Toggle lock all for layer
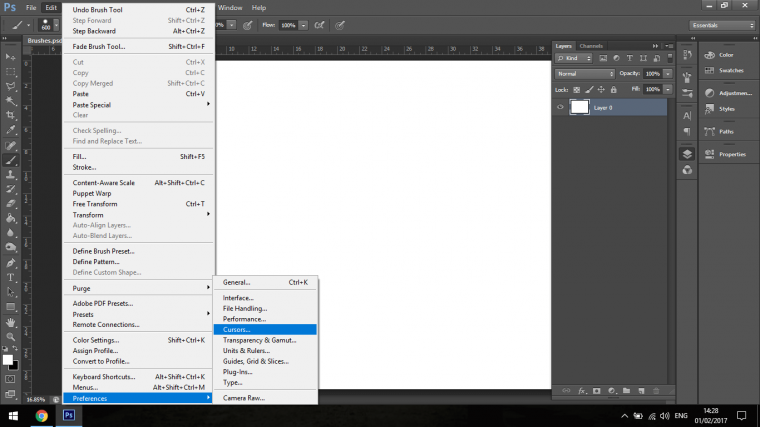Viewport: 760px width, 427px height. coord(614,90)
